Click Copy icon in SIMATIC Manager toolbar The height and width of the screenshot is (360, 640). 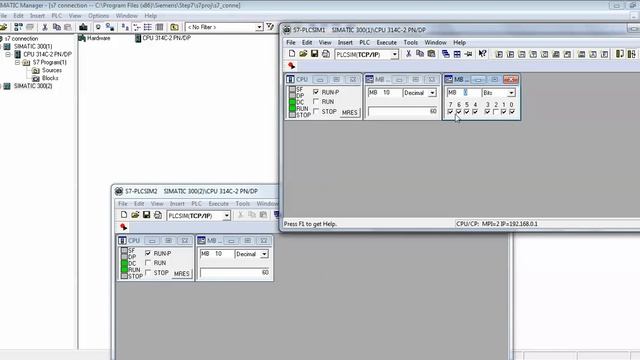point(57,27)
